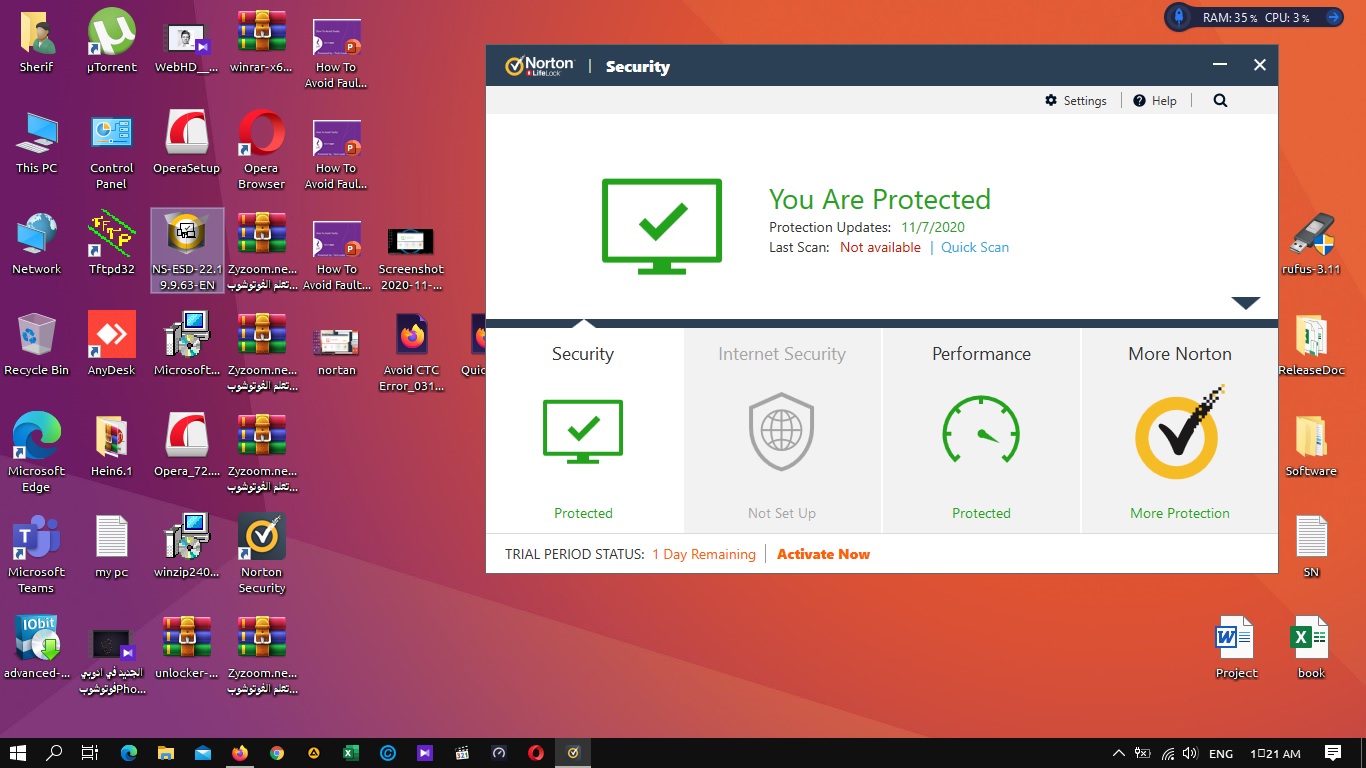Select the Network desktop icon
Viewport: 1366px width, 768px height.
tap(37, 242)
